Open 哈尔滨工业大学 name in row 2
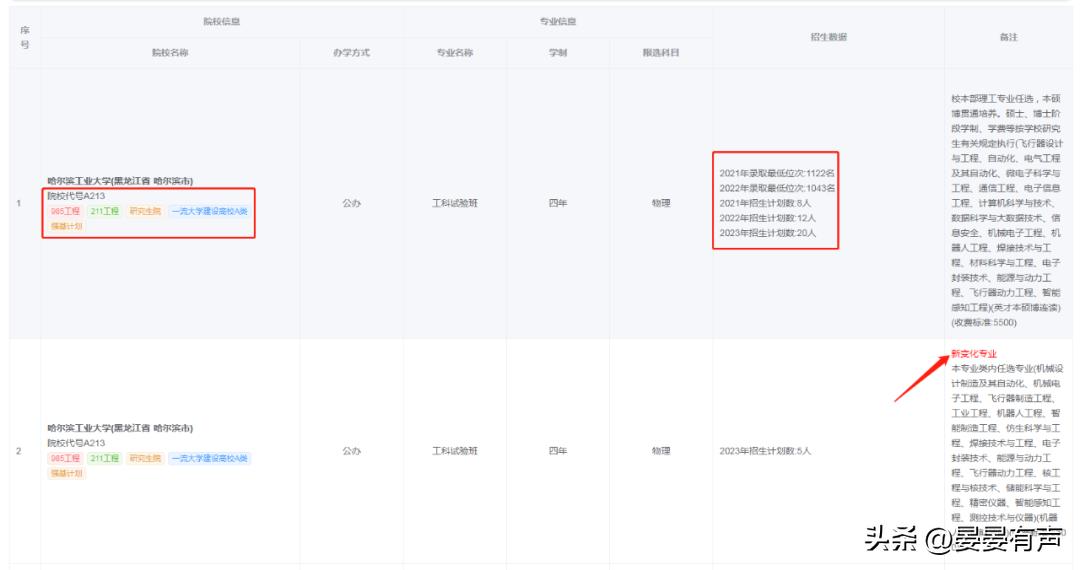Viewport: 1080px width, 570px height. (x=121, y=428)
